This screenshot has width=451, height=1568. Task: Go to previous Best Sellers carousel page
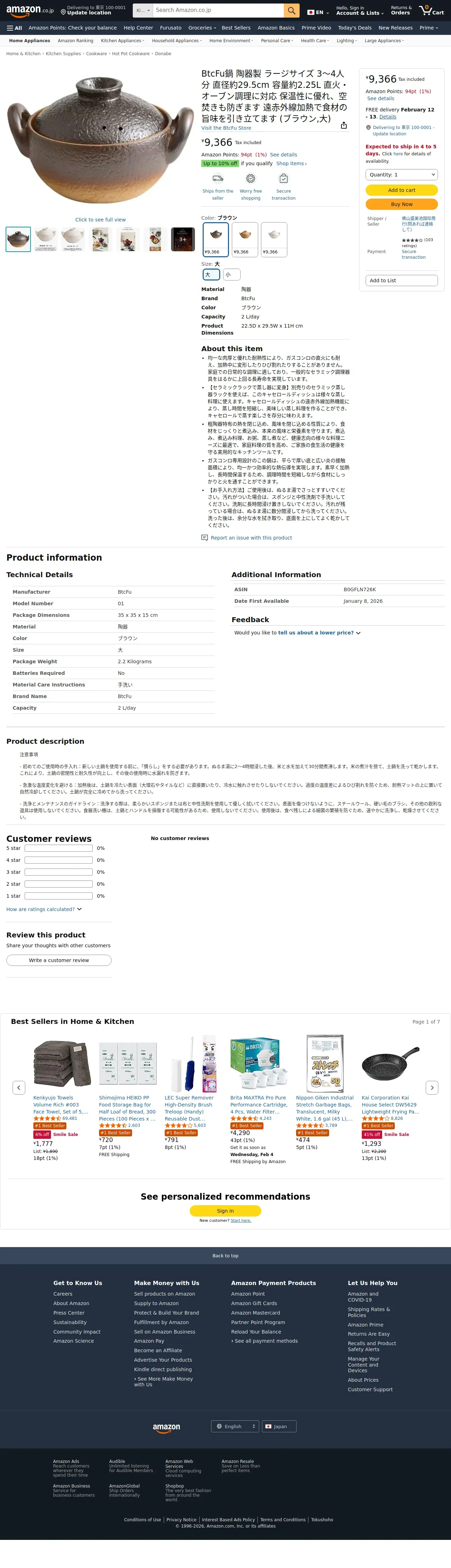point(19,1087)
